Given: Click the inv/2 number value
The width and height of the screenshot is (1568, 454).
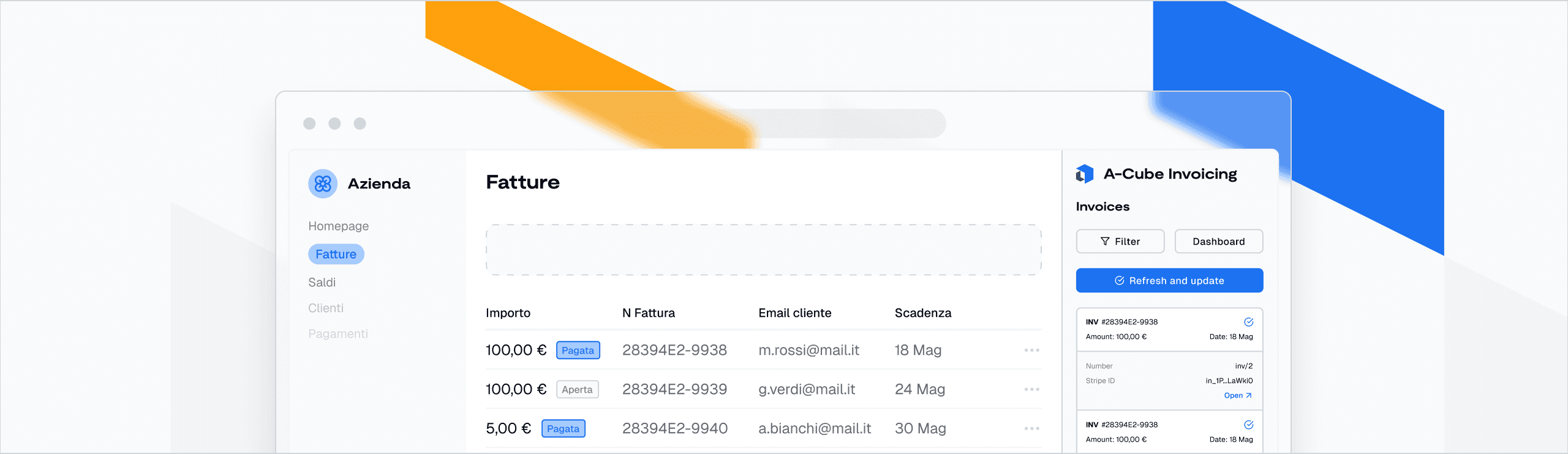Looking at the screenshot, I should (x=1243, y=366).
